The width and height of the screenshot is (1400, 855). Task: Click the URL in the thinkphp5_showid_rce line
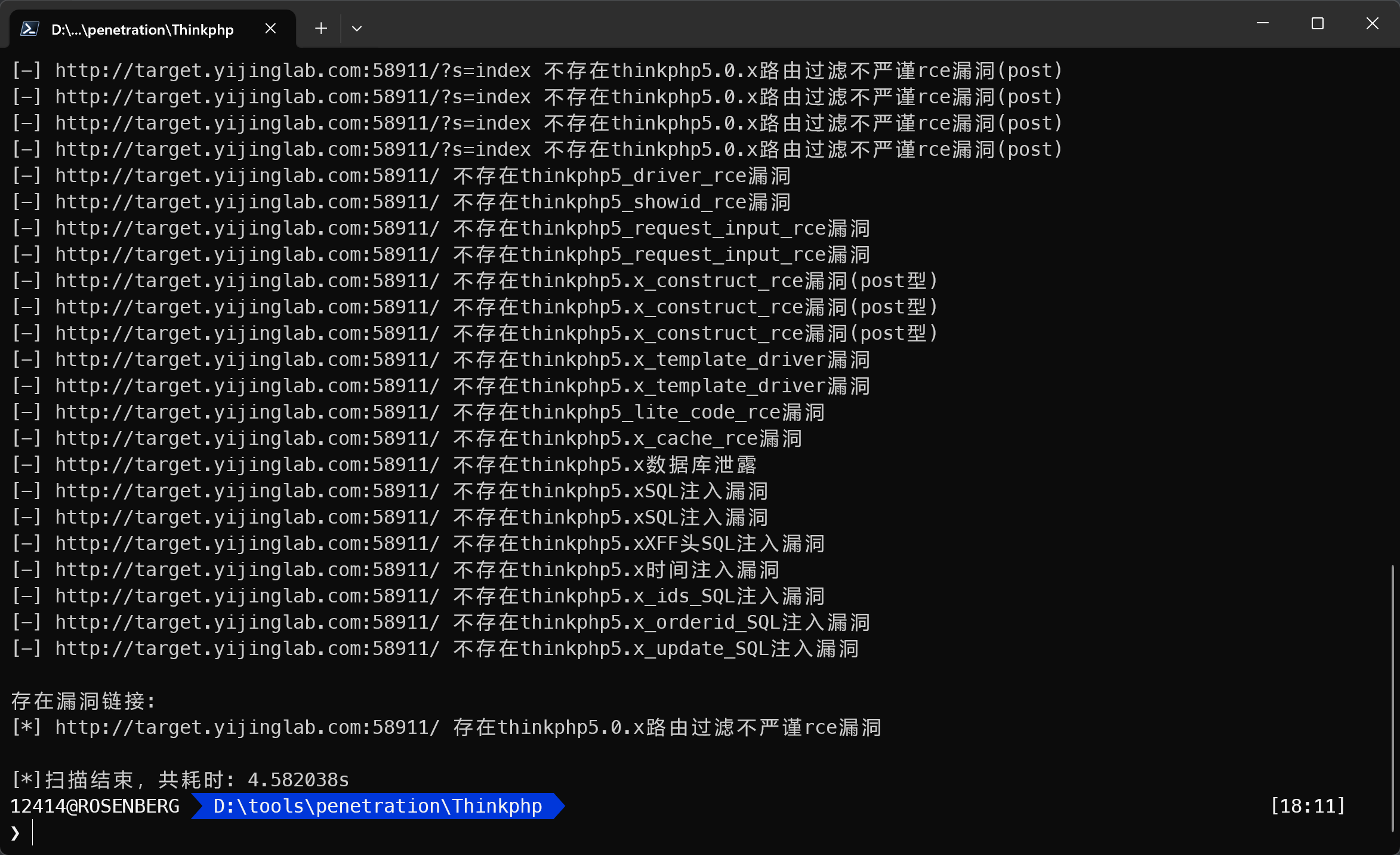[x=247, y=202]
